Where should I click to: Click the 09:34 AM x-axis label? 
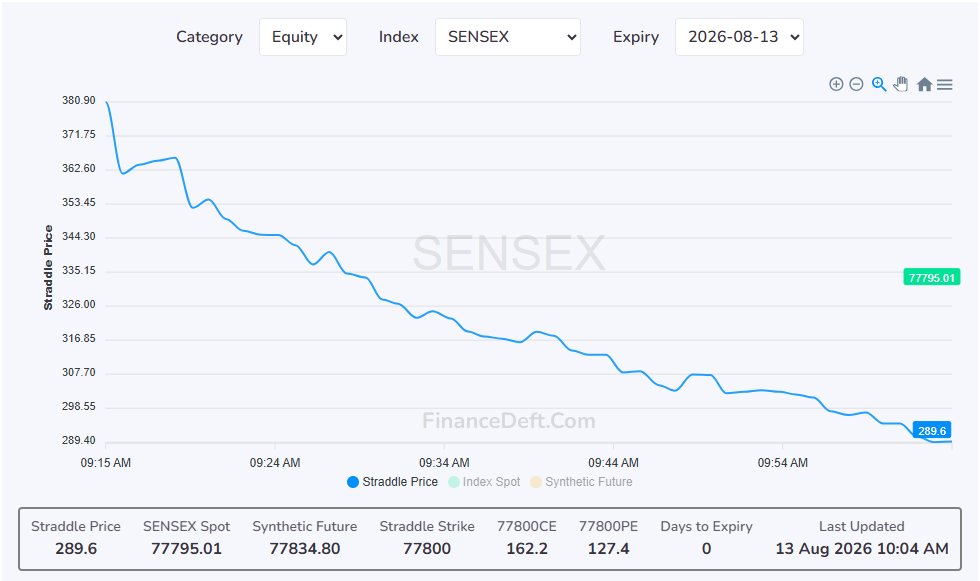(x=444, y=463)
